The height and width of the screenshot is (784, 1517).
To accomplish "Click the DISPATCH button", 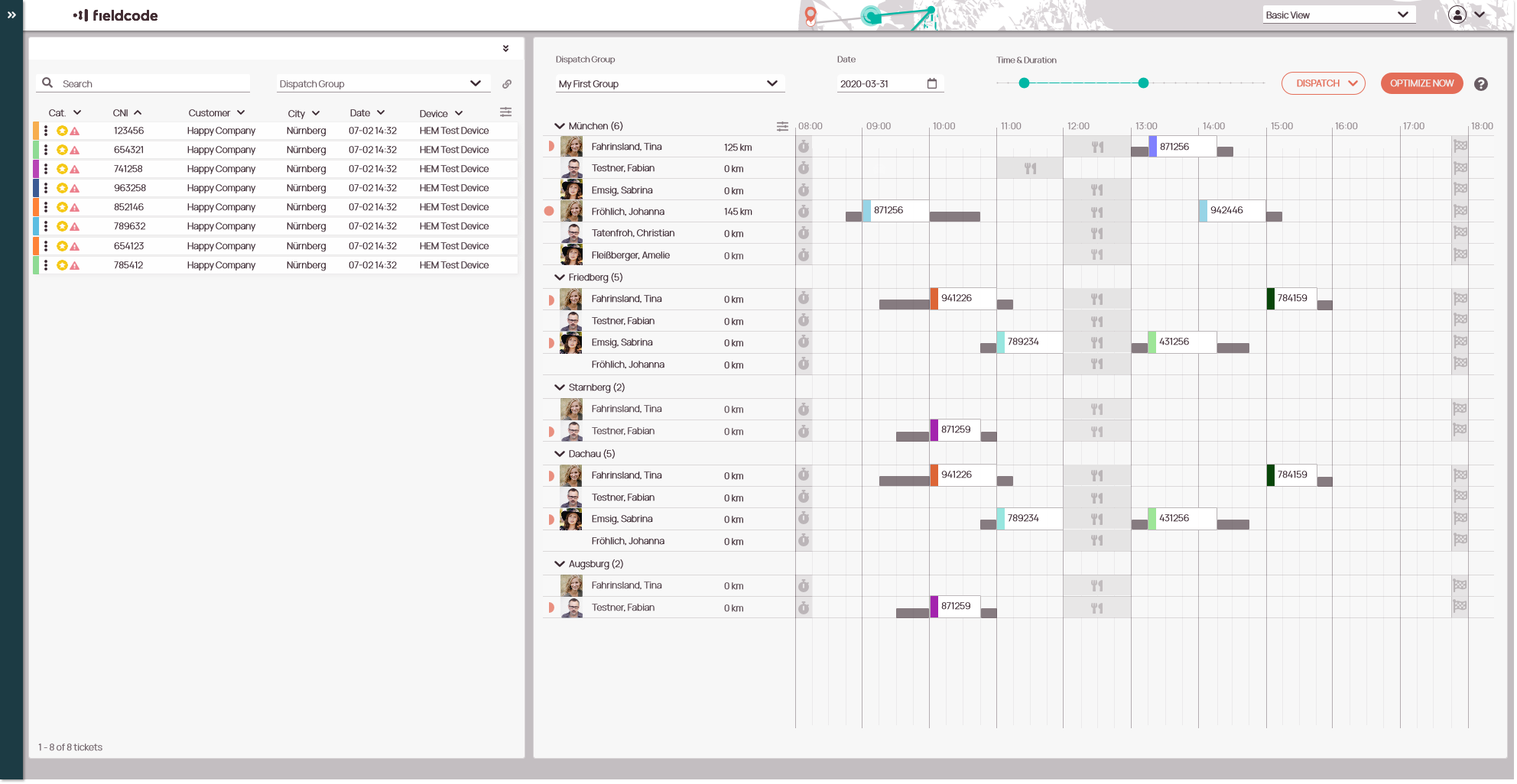I will click(x=1323, y=83).
